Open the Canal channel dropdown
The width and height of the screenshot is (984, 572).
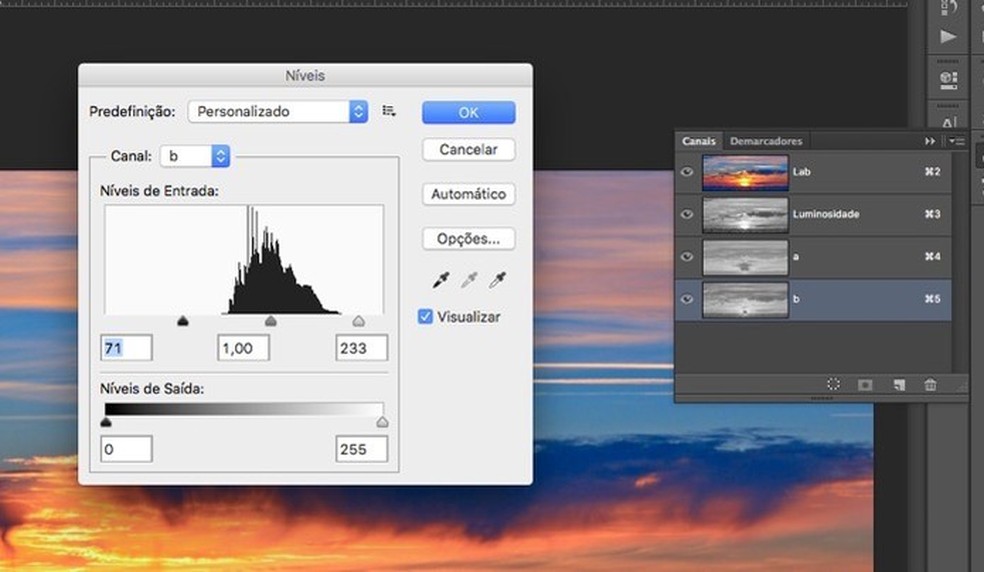pos(196,156)
